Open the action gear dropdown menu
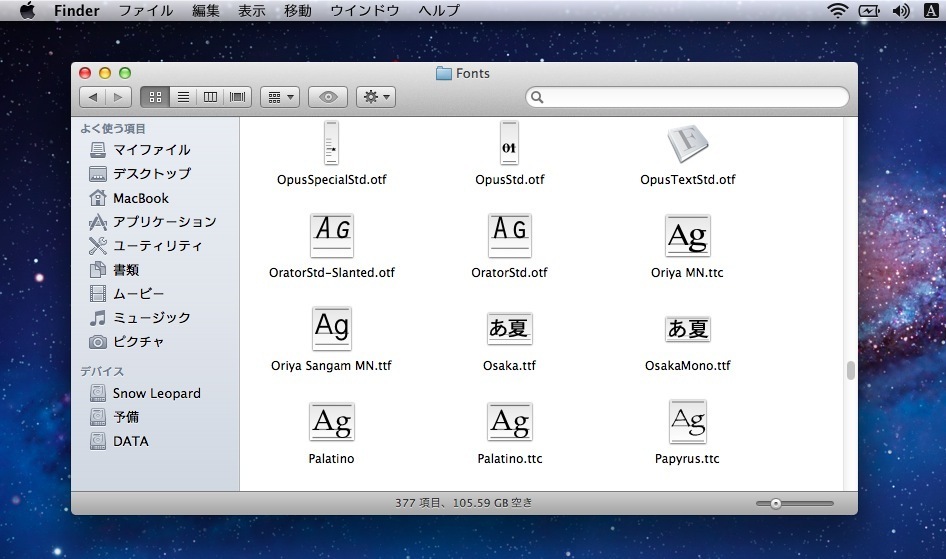Screen dimensions: 946x559 click(376, 97)
